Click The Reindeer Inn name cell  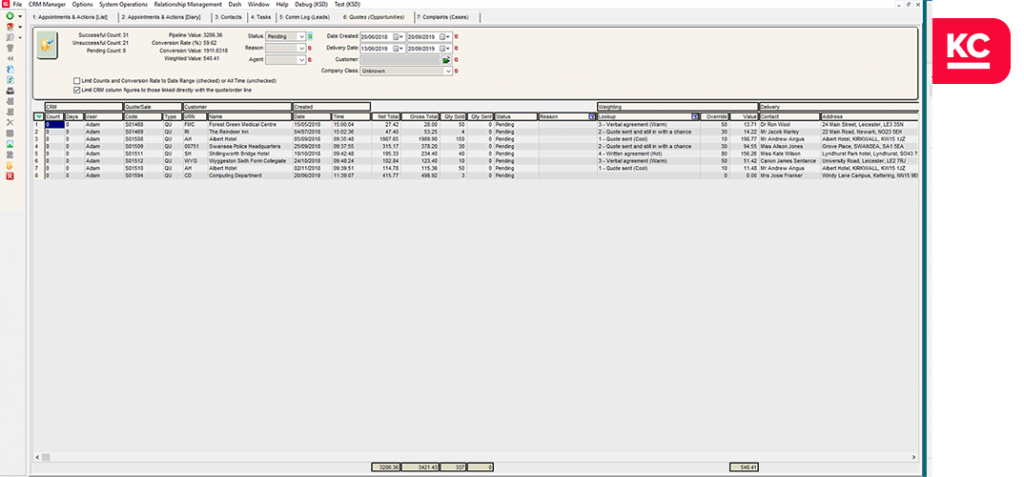[x=249, y=131]
